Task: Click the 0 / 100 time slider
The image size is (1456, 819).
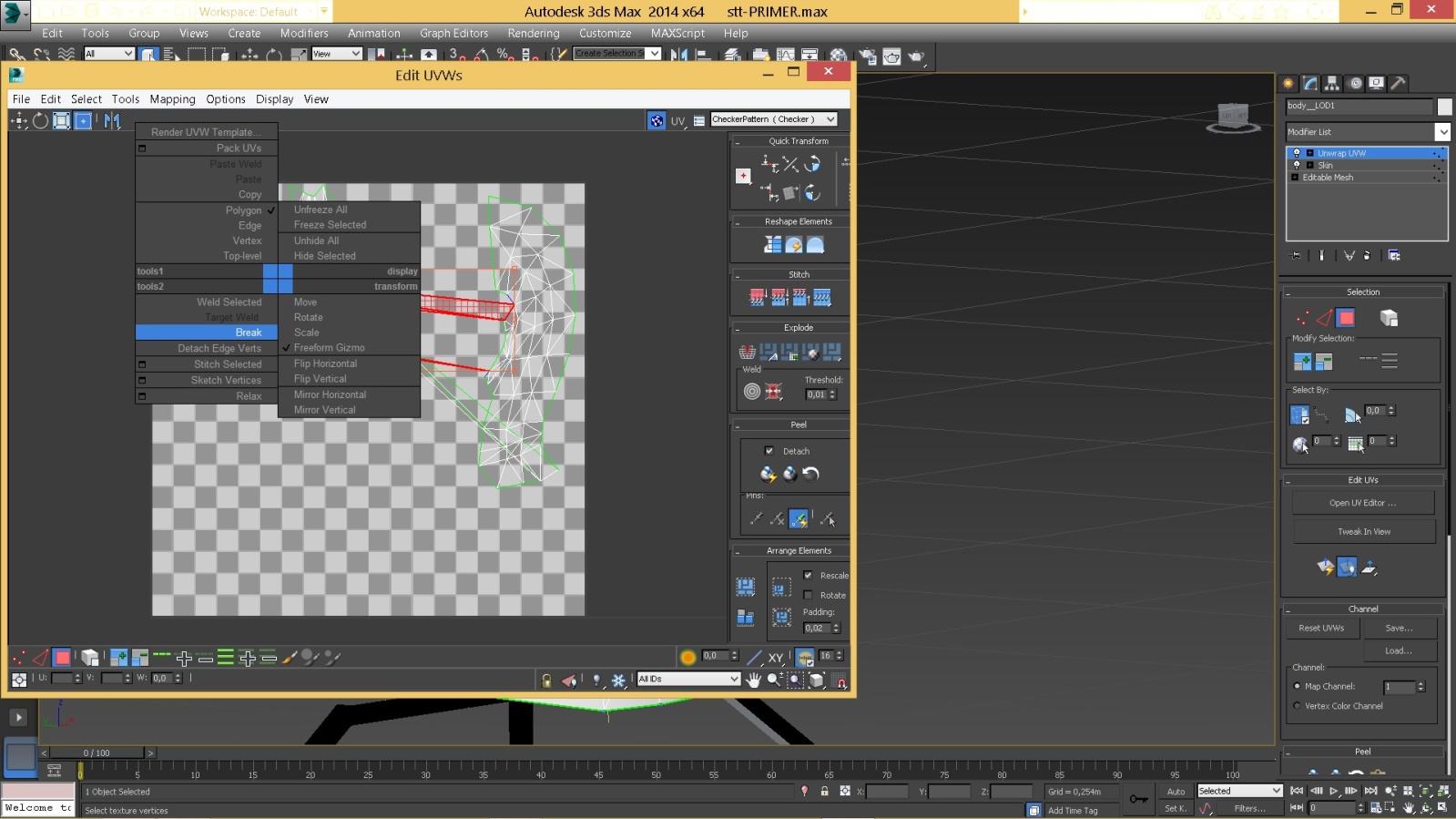Action: tap(97, 752)
